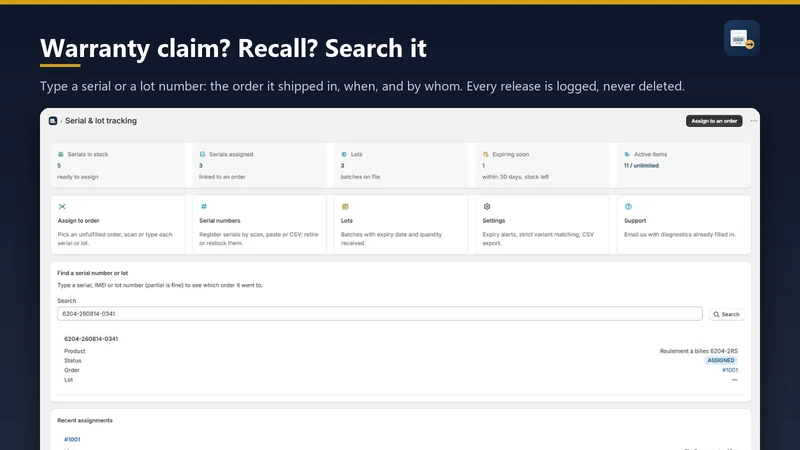Screen dimensions: 800x450
Task: Click the Order row label
Action: click(x=71, y=370)
